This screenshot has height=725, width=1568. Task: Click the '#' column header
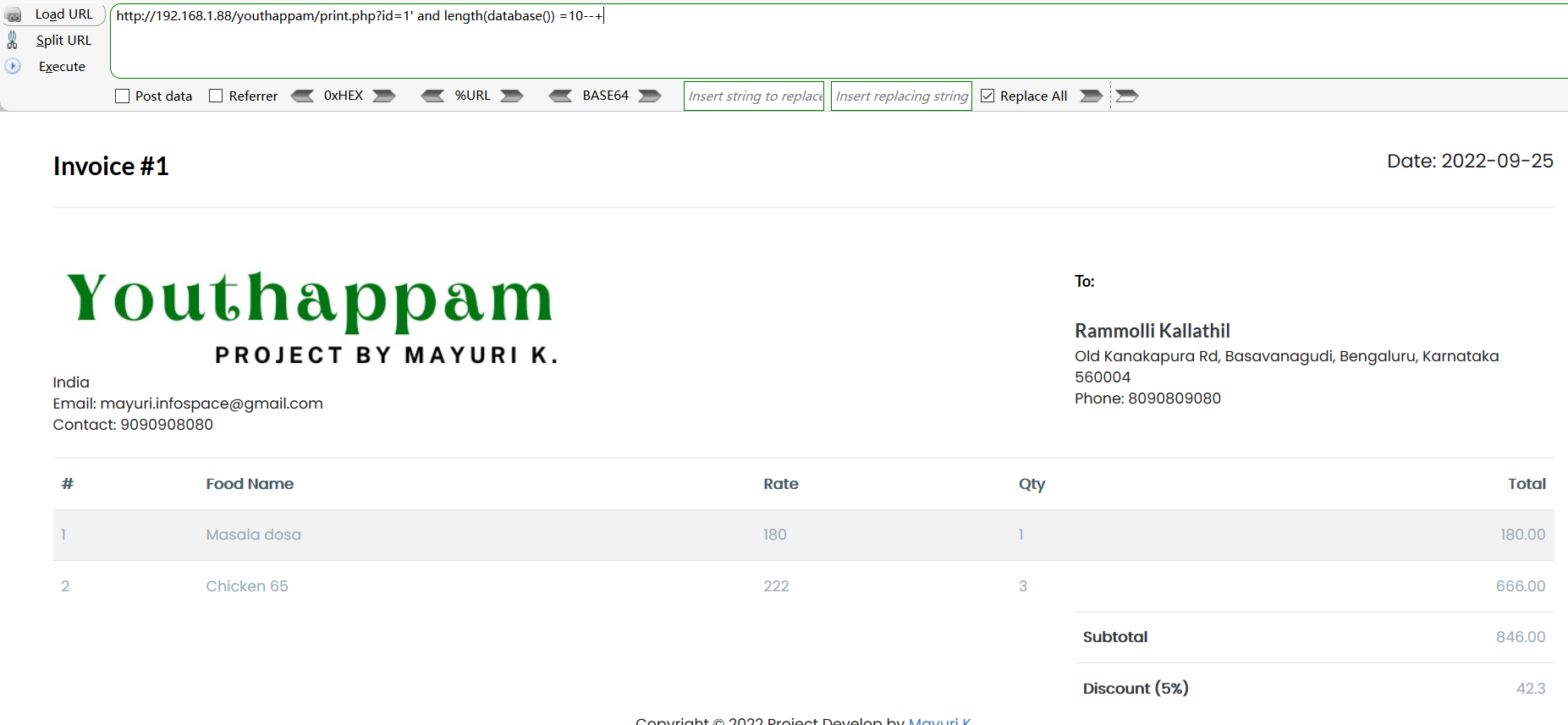pos(68,484)
